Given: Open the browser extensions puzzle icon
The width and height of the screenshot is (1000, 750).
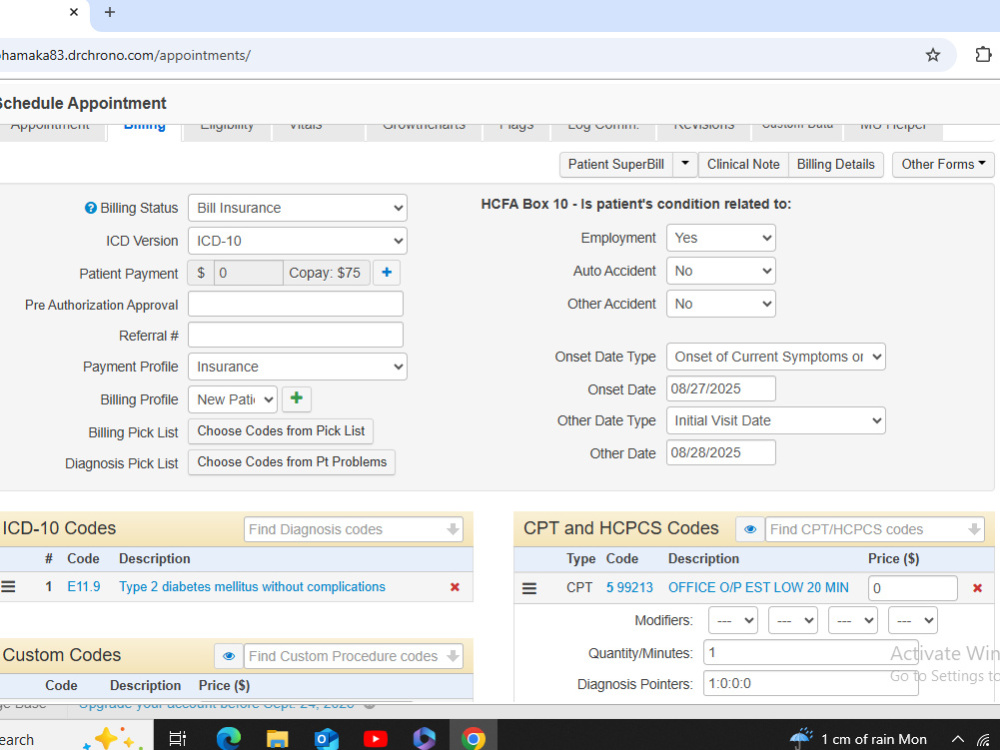Looking at the screenshot, I should pyautogui.click(x=983, y=55).
